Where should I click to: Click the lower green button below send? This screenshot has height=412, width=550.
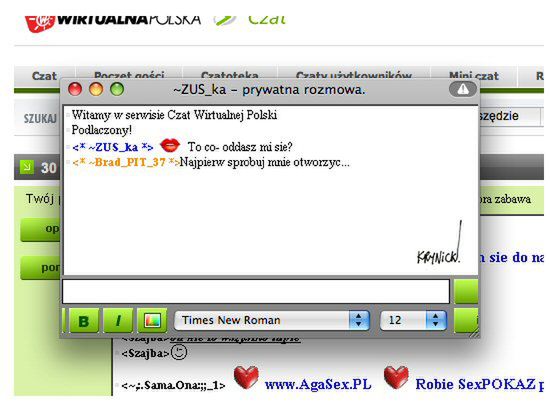467,320
